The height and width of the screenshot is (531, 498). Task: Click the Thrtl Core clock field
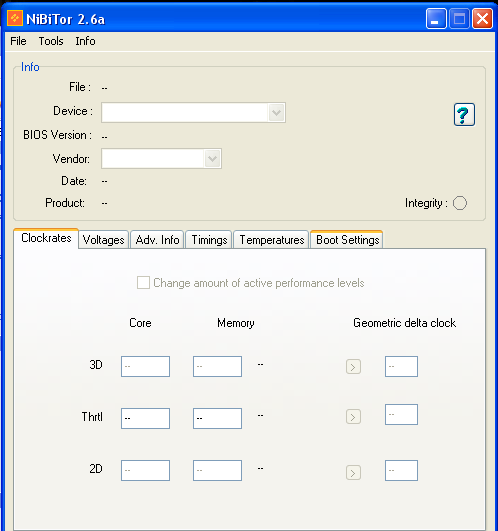coord(145,419)
